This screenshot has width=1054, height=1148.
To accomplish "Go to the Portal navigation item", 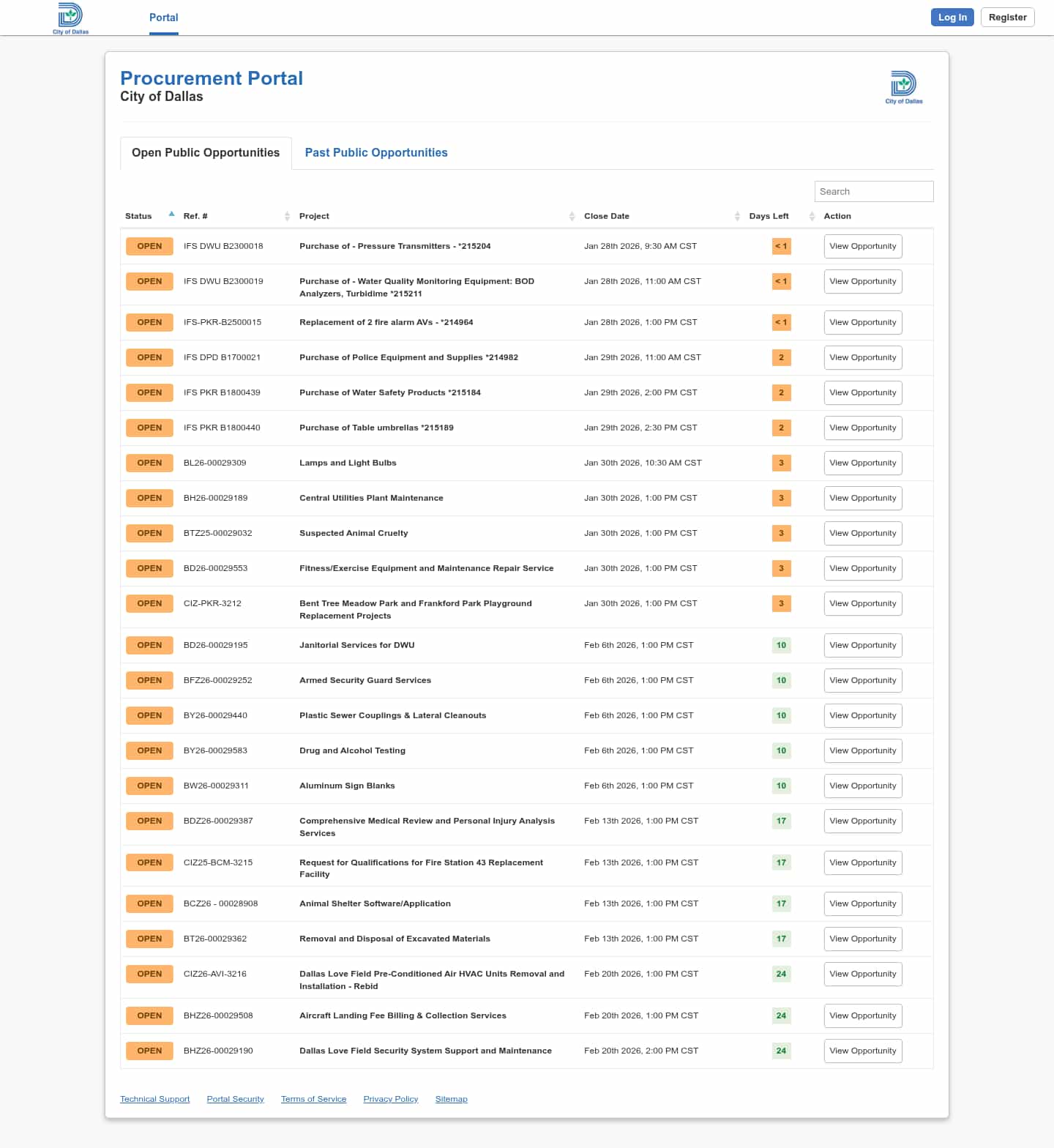I will tap(163, 18).
